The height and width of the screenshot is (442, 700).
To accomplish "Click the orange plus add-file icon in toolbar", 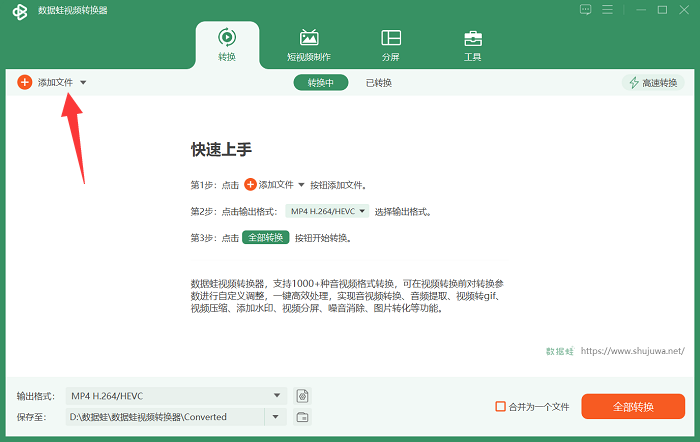I will (25, 82).
